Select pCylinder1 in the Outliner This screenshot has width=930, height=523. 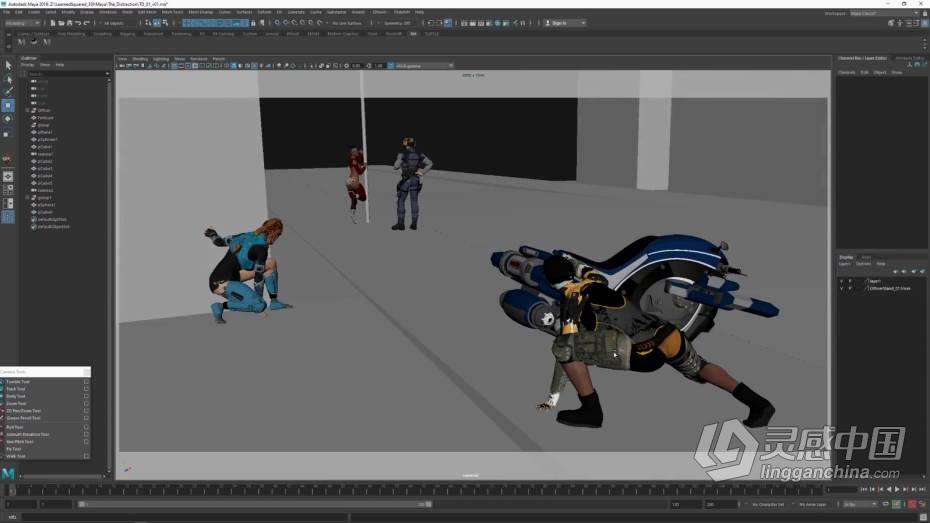coord(46,139)
